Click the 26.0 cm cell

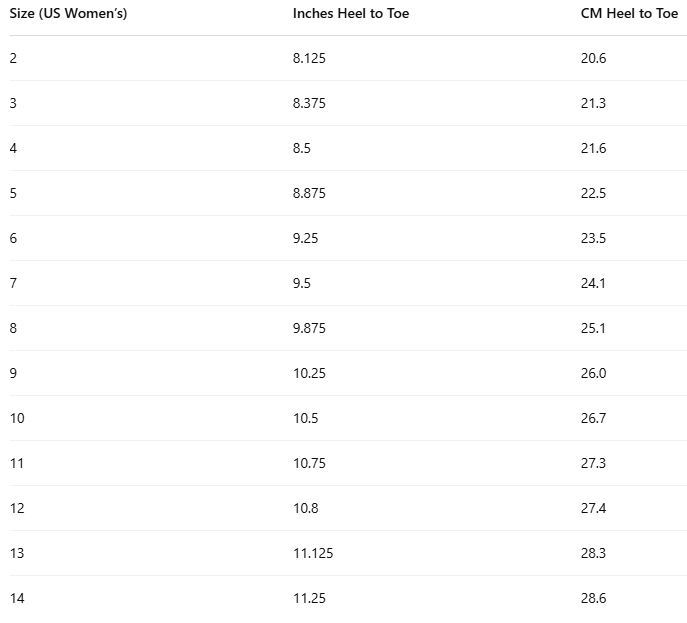(x=593, y=373)
